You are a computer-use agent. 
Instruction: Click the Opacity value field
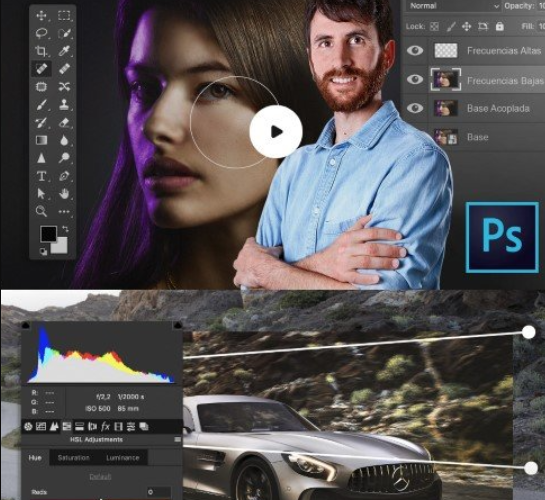[x=541, y=6]
